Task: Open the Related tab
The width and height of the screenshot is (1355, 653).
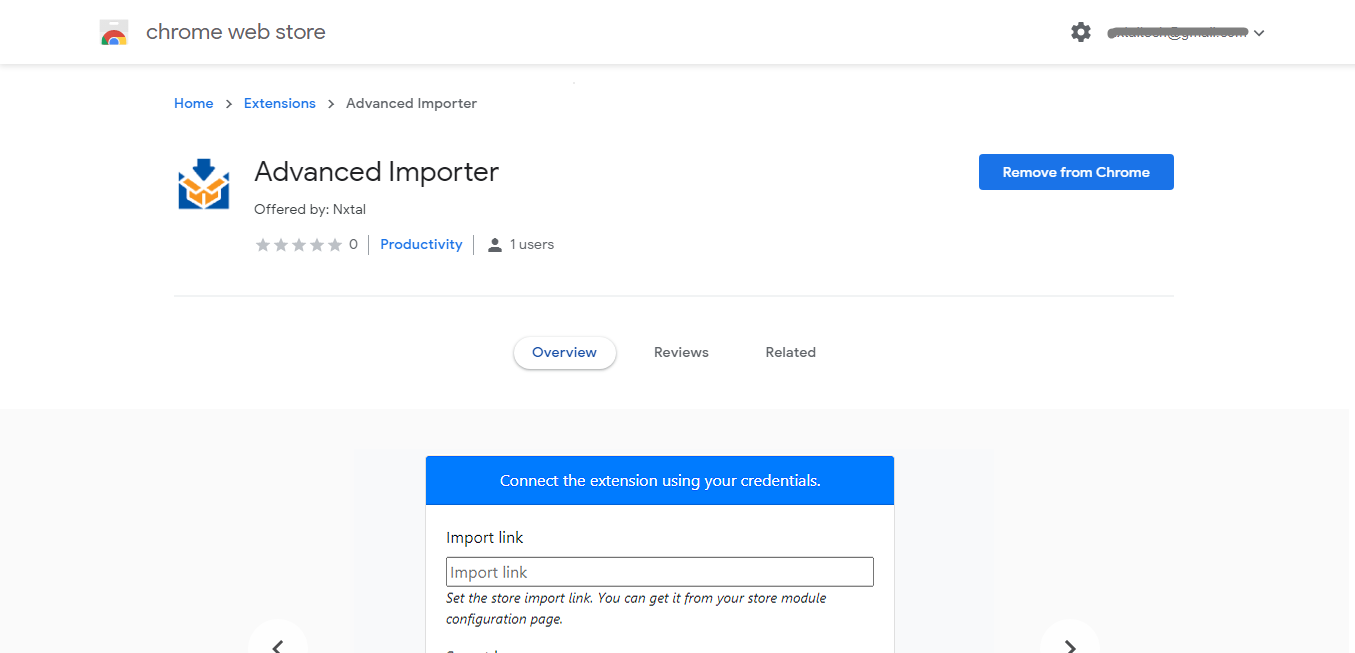Action: tap(790, 352)
